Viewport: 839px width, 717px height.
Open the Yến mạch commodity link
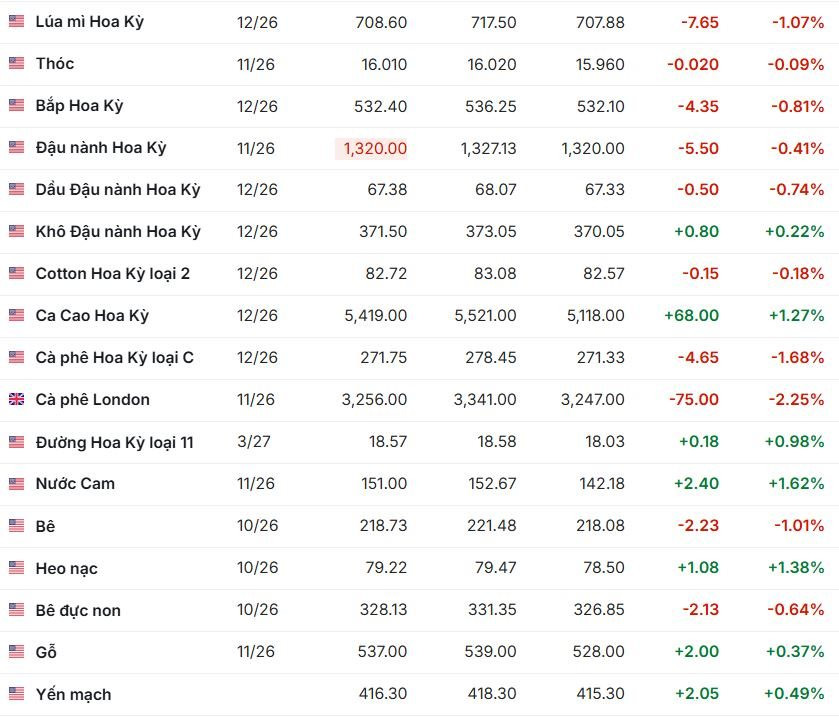[74, 694]
